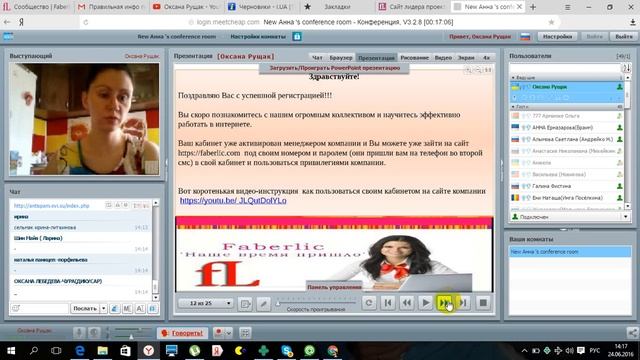640x360 pixels.
Task: Open Edge from the Windows taskbar
Action: pyautogui.click(x=80, y=351)
